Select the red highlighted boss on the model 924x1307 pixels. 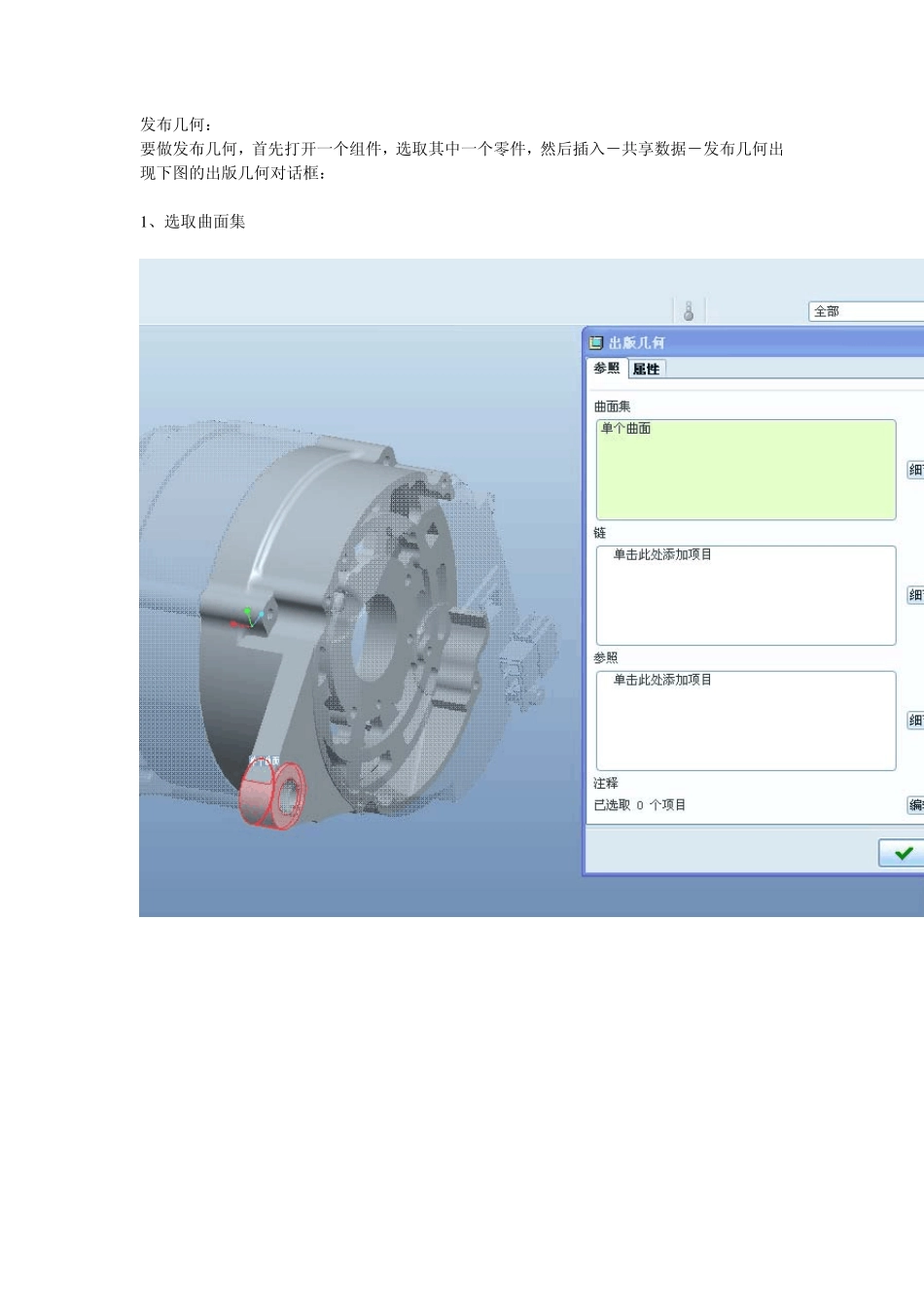(x=272, y=795)
